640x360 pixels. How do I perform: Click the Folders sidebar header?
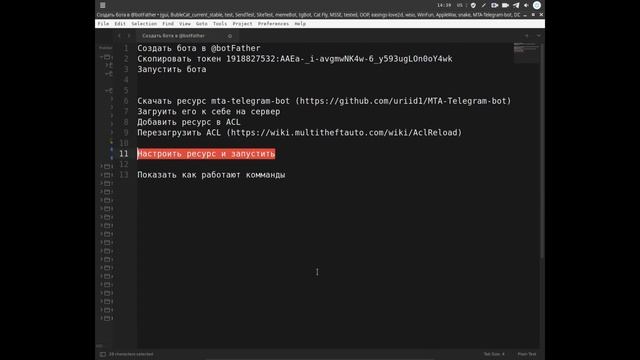[105, 48]
